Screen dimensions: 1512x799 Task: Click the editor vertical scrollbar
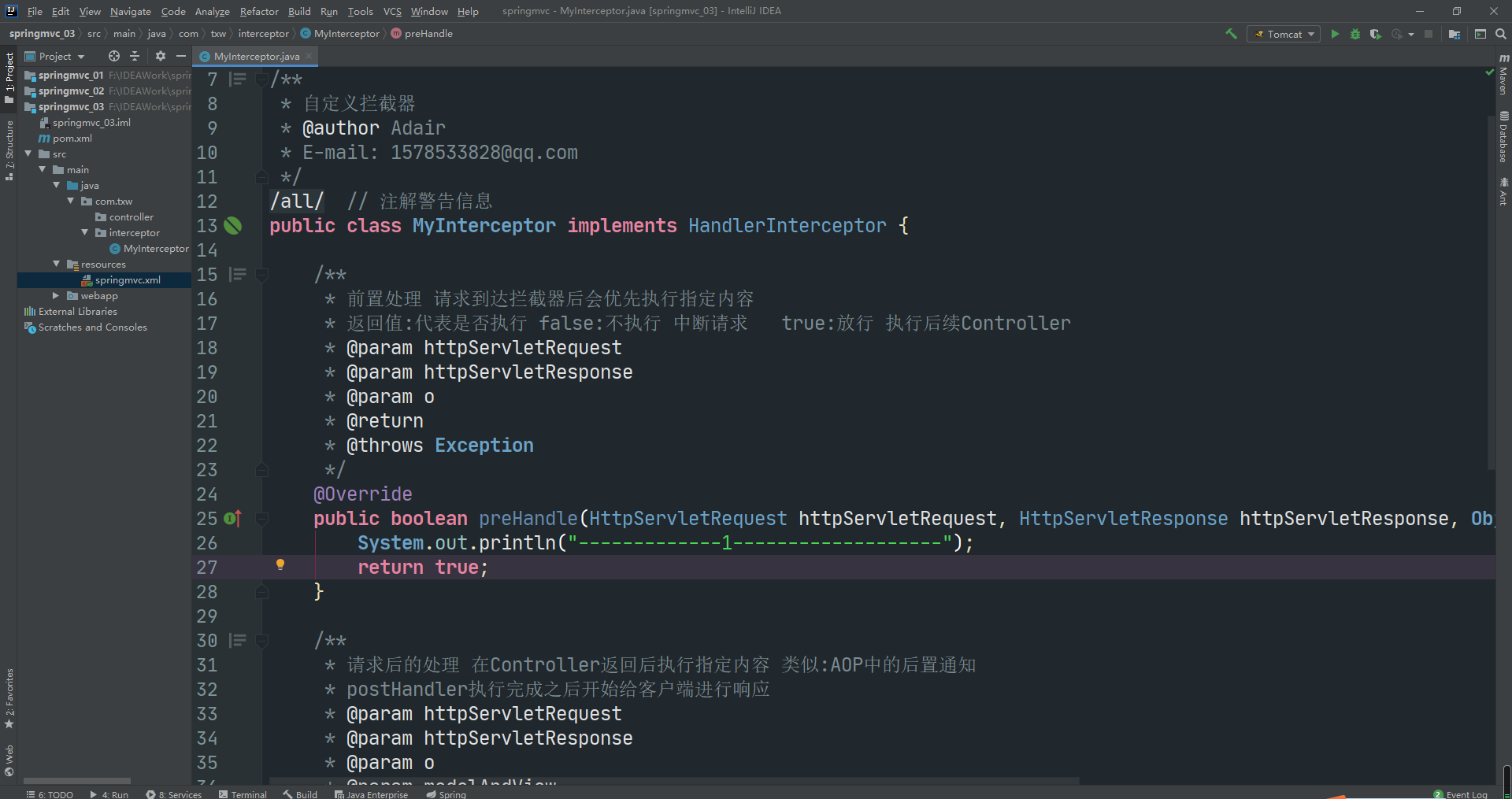pyautogui.click(x=1491, y=291)
